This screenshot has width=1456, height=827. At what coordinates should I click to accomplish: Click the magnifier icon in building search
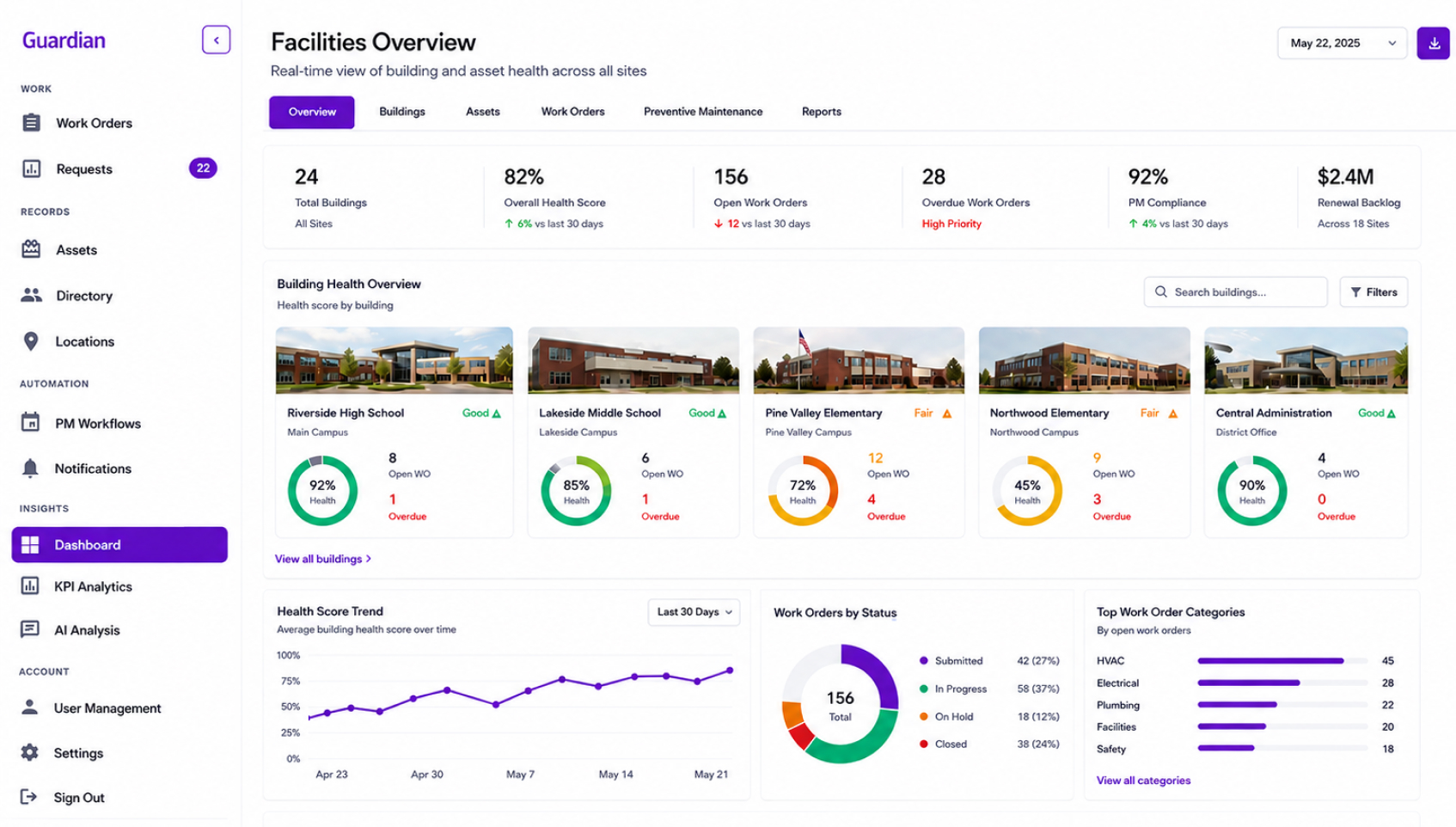(x=1160, y=291)
